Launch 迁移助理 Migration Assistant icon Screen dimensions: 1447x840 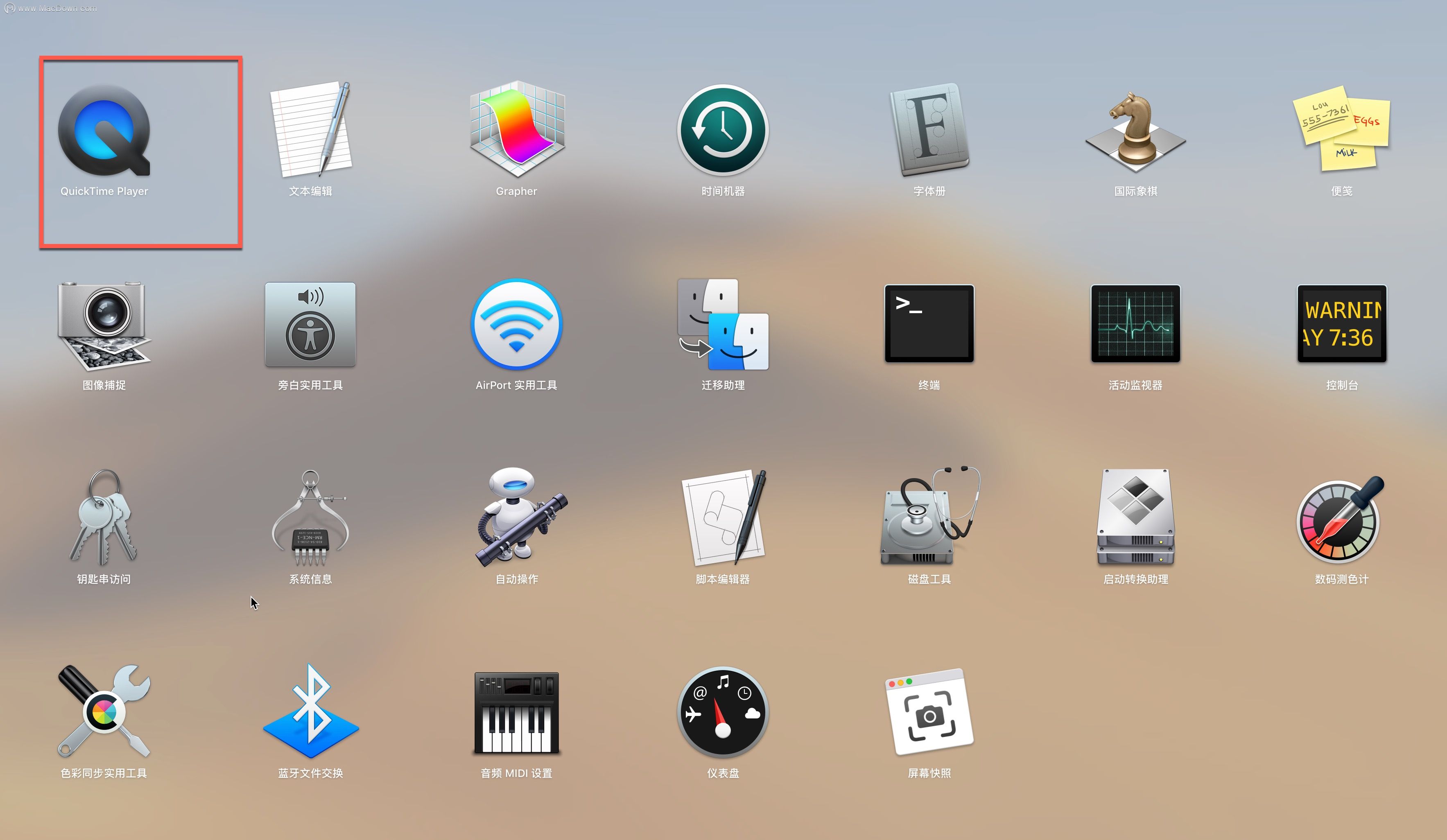click(x=723, y=324)
